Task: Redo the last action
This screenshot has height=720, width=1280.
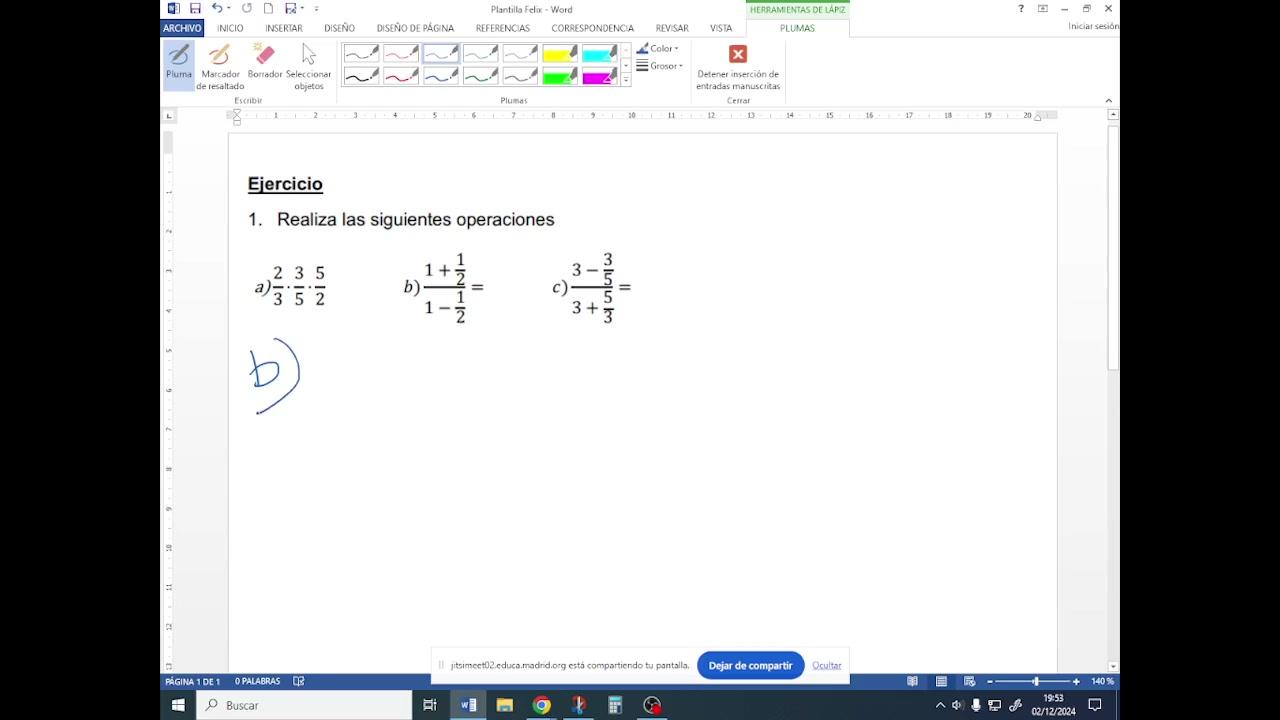Action: pos(247,9)
